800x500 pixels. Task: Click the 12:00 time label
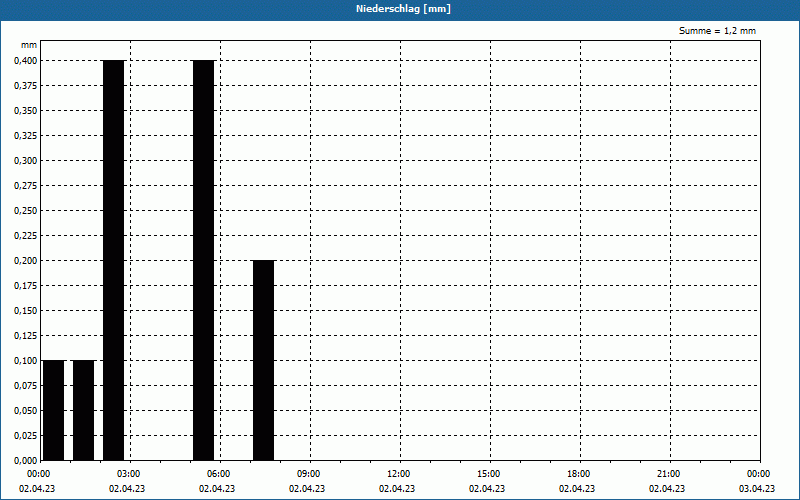(x=398, y=474)
